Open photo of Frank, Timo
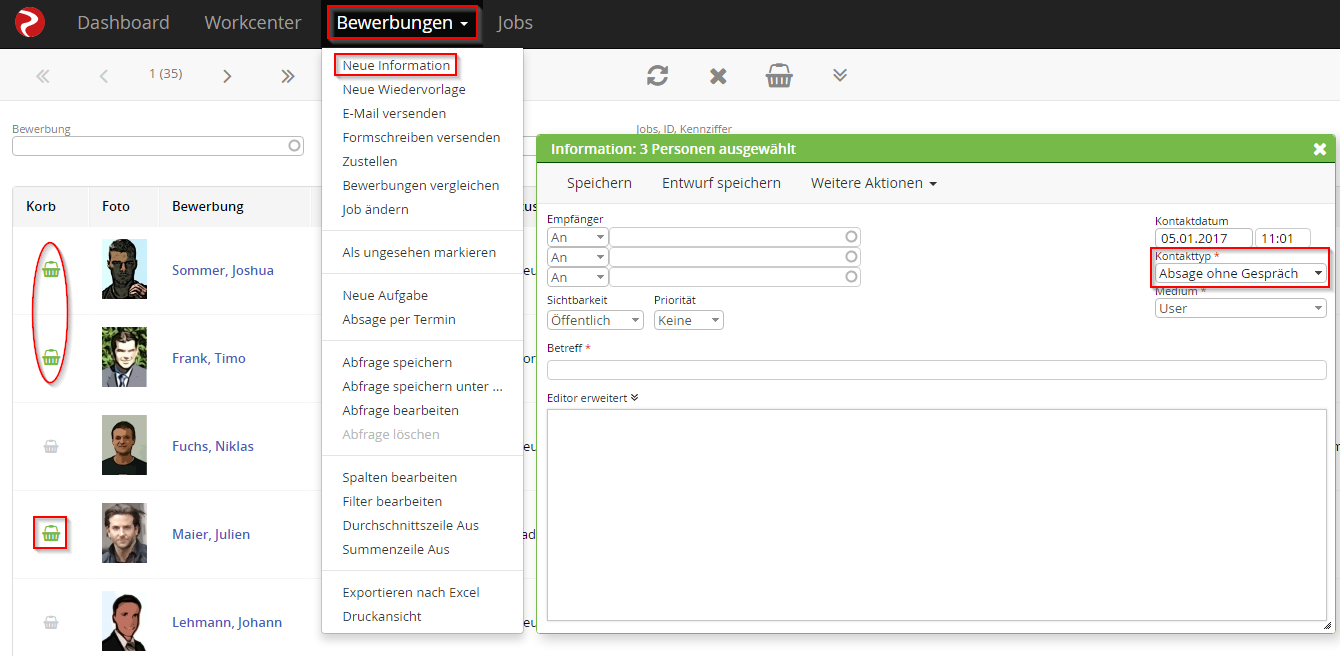The image size is (1340, 656). click(x=124, y=357)
